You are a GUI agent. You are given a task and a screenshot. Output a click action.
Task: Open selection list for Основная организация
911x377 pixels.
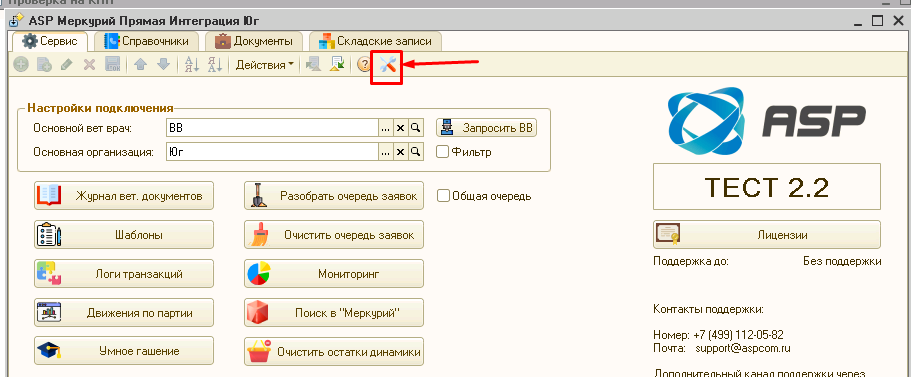[x=386, y=152]
